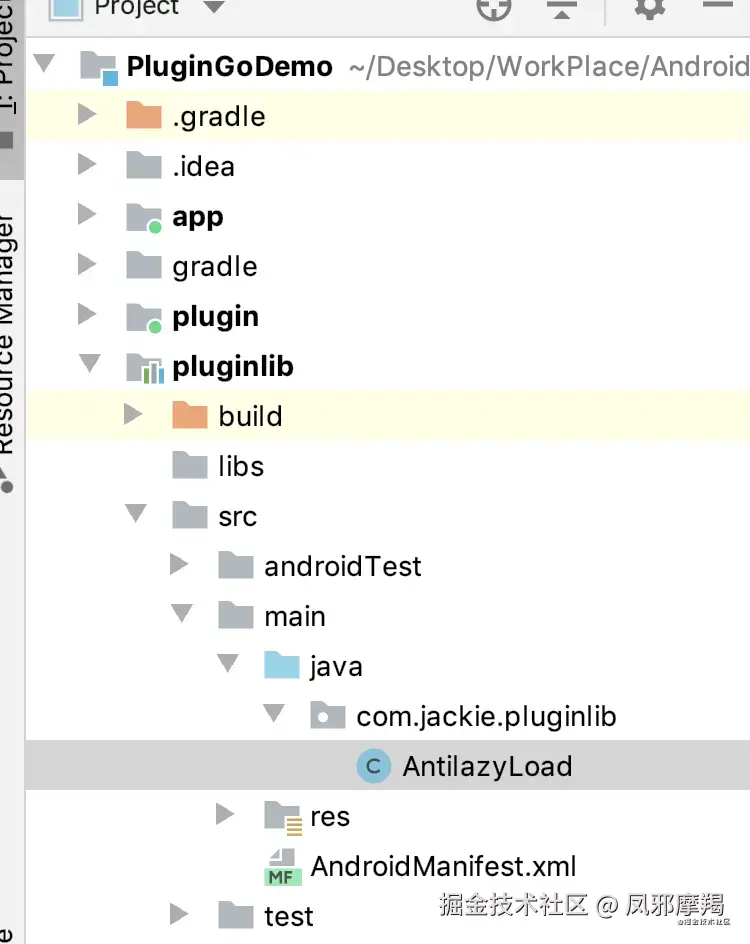Viewport: 750px width, 944px height.
Task: Click the res resources folder icon
Action: pyautogui.click(x=283, y=817)
